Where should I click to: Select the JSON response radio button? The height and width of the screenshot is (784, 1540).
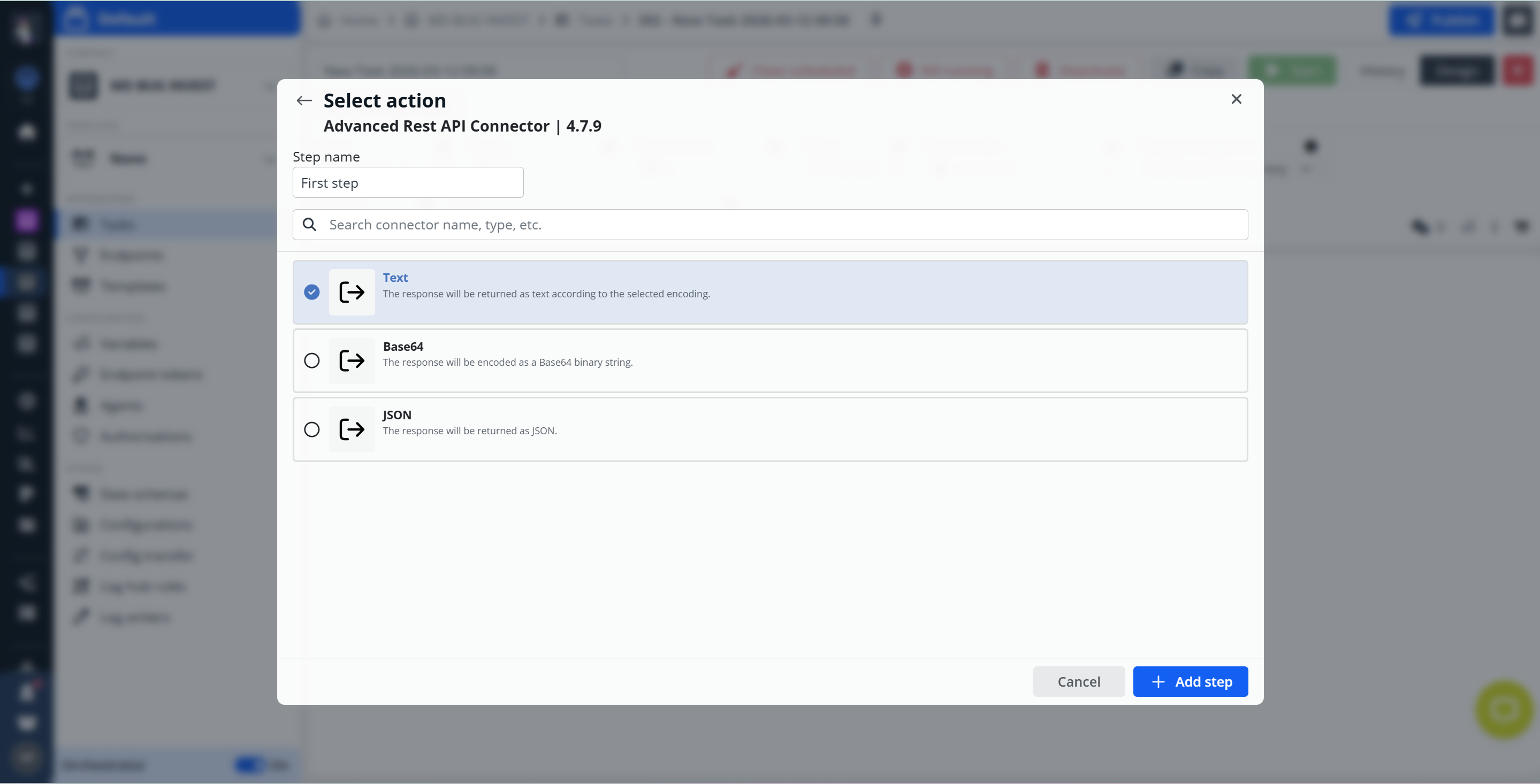pyautogui.click(x=311, y=429)
